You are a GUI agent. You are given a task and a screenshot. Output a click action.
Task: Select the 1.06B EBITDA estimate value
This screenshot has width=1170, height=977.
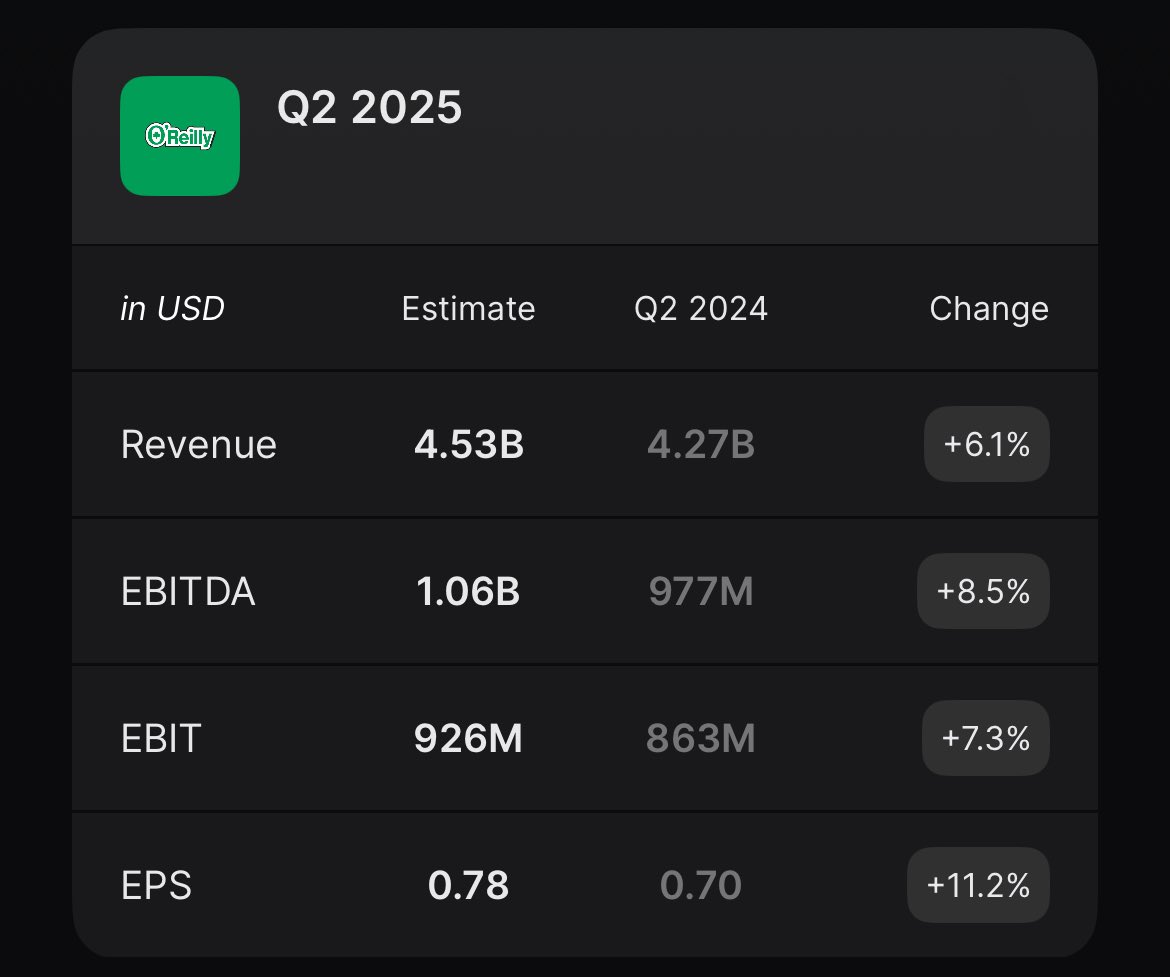pyautogui.click(x=468, y=592)
